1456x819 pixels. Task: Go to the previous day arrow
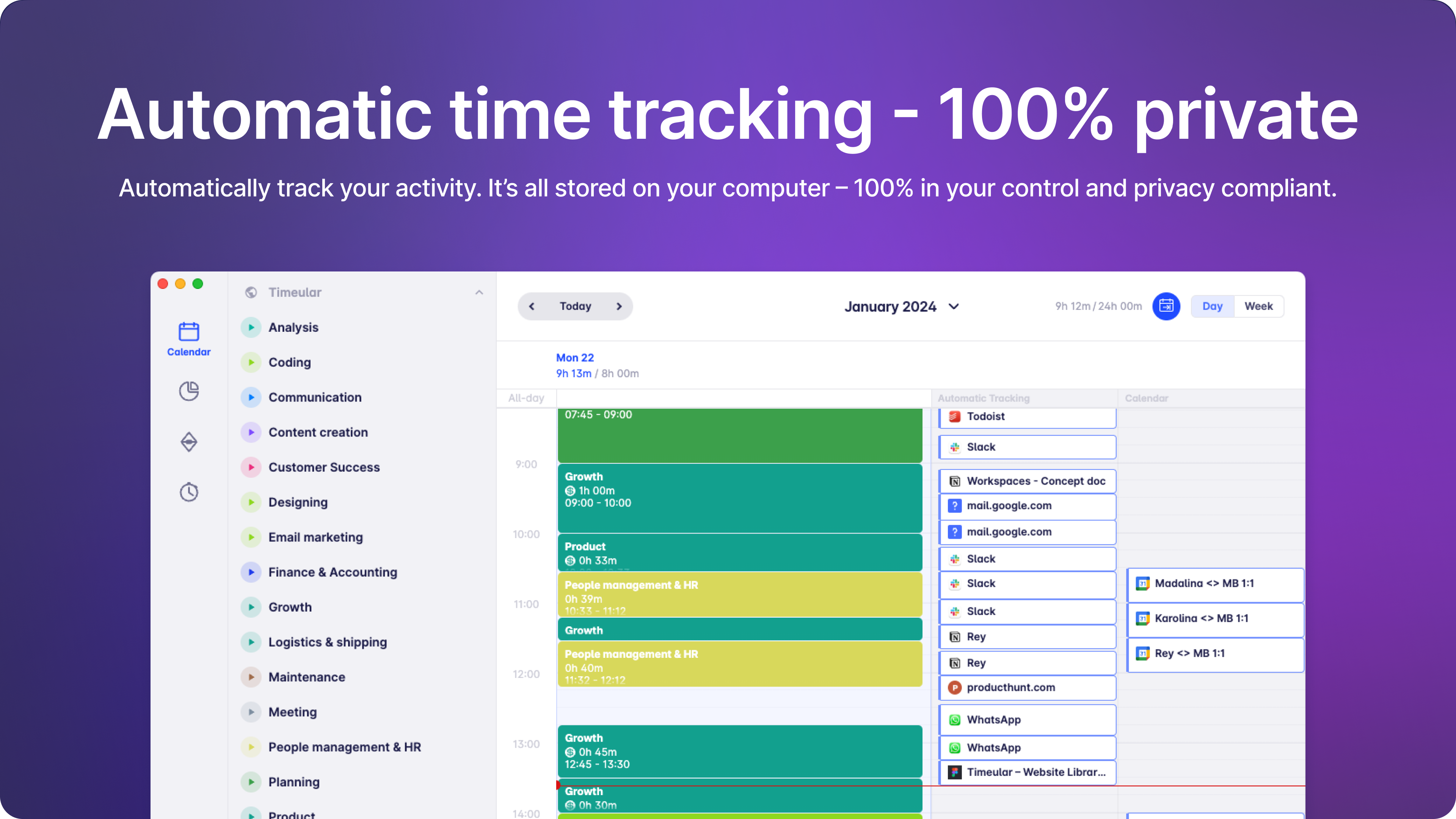coord(531,306)
